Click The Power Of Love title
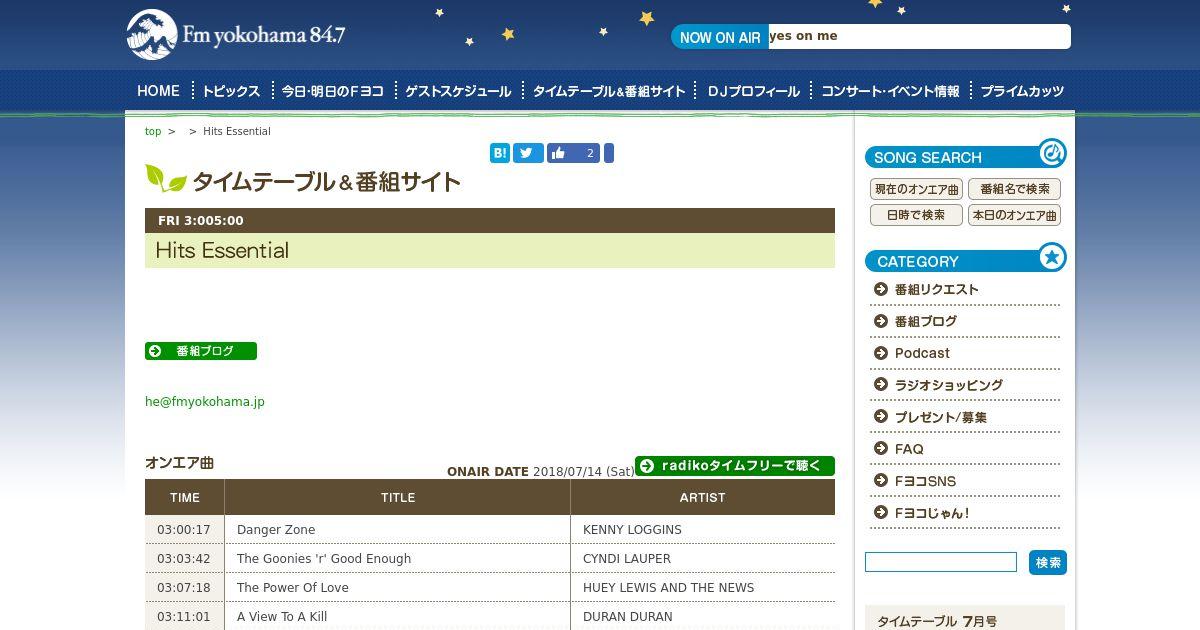 [x=293, y=588]
